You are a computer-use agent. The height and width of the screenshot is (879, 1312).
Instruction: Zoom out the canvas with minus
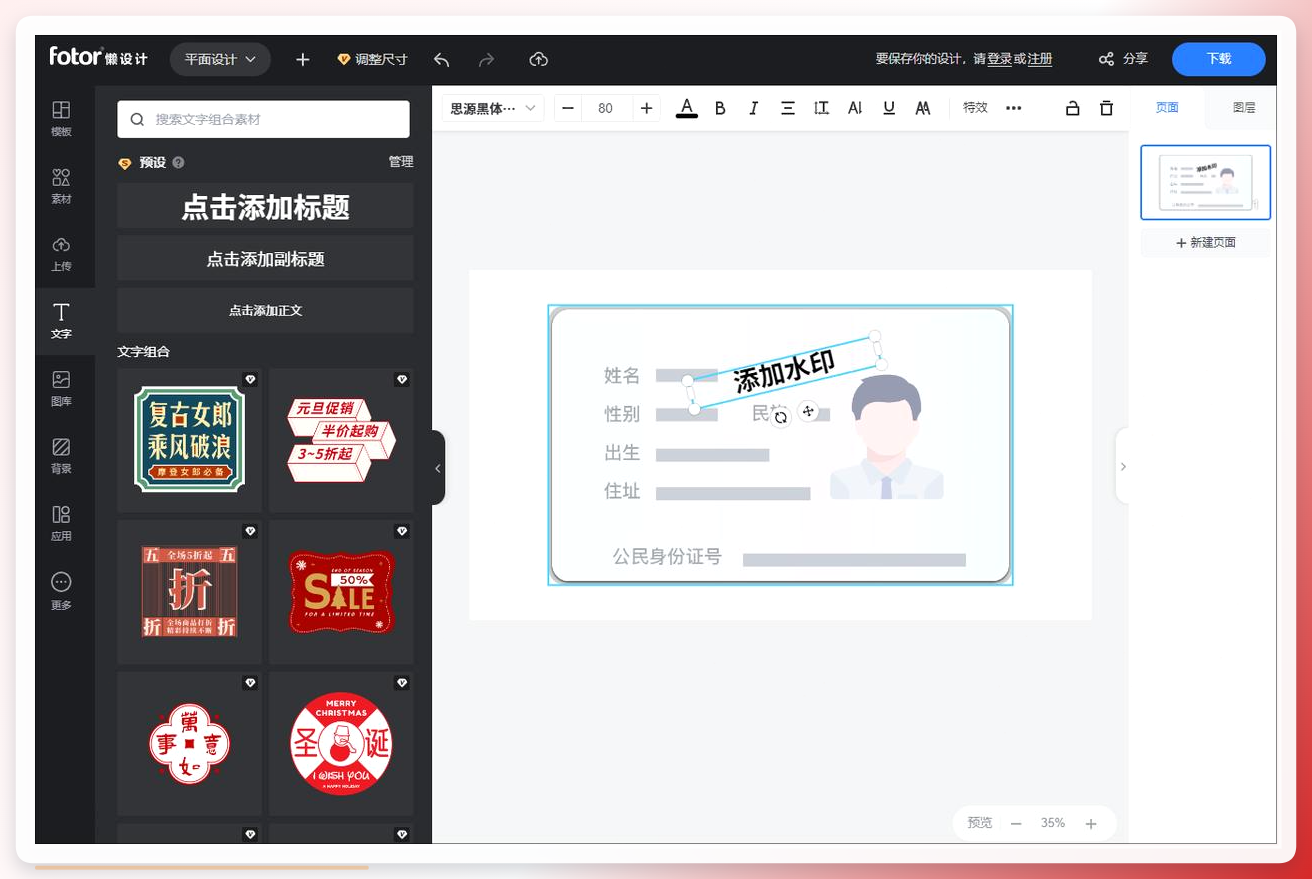1016,824
